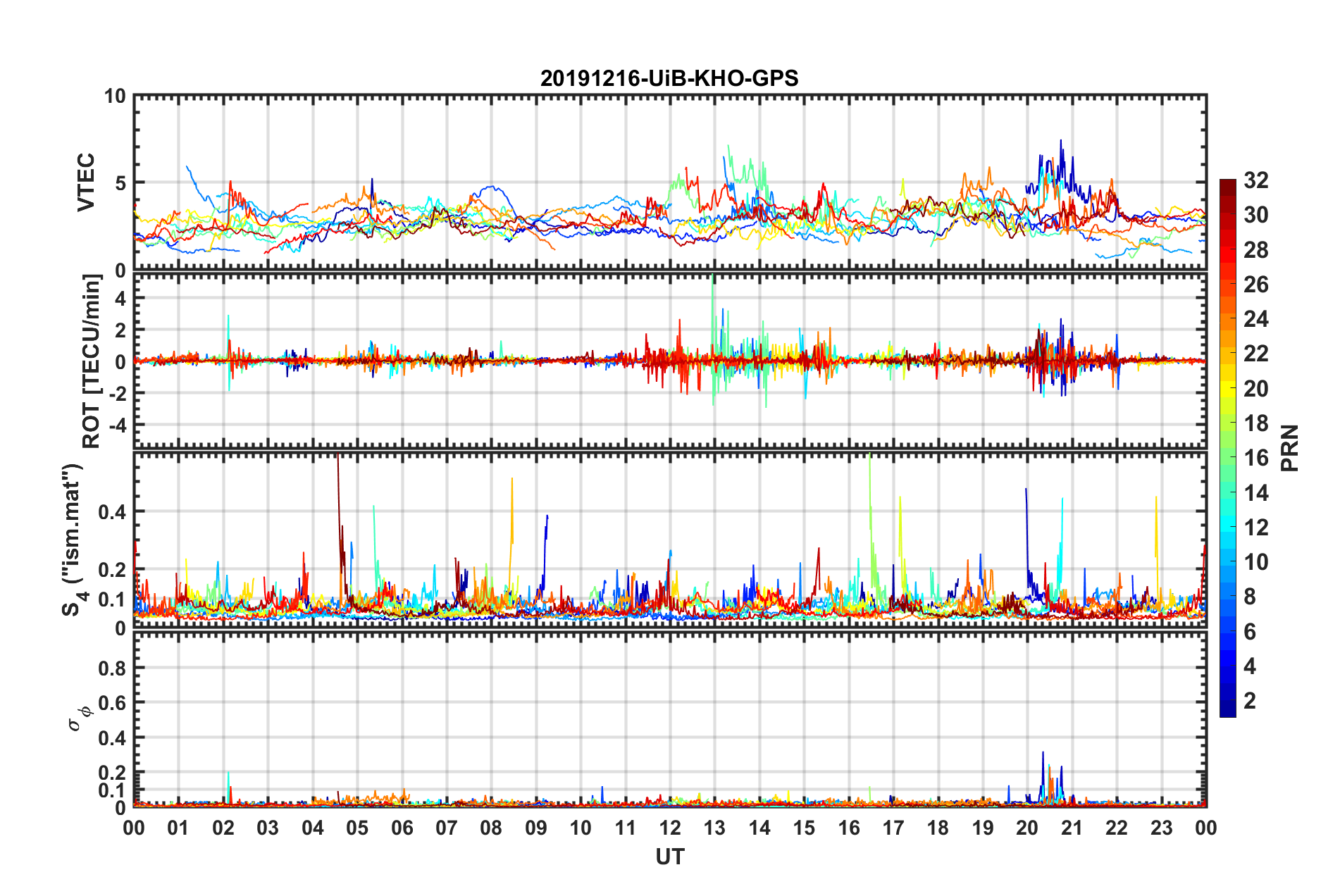1340x896 pixels.
Task: Click tick label "-4" on the ROT axis
Action: tap(118, 425)
